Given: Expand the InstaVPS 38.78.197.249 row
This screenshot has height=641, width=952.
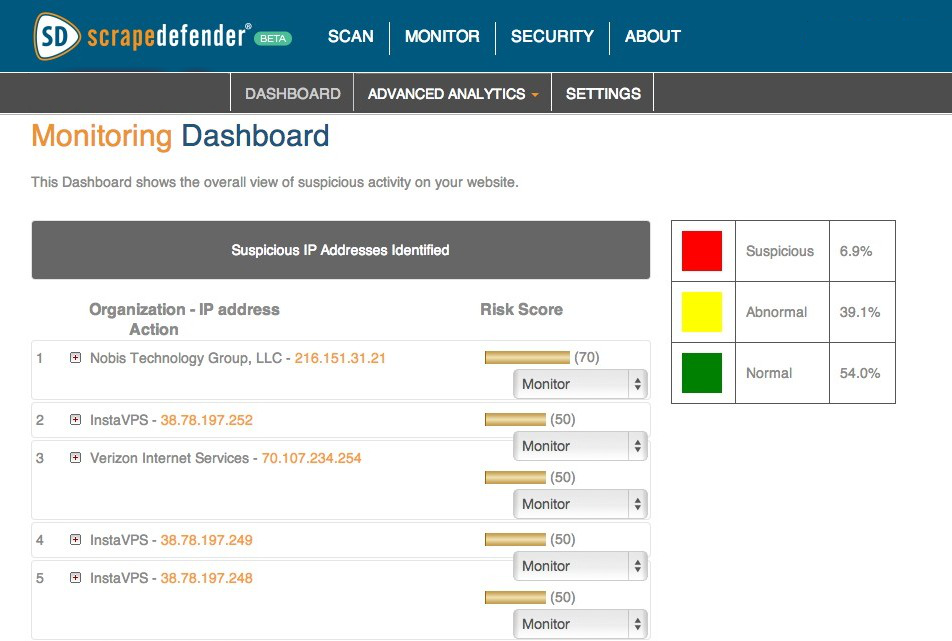Looking at the screenshot, I should (x=75, y=540).
